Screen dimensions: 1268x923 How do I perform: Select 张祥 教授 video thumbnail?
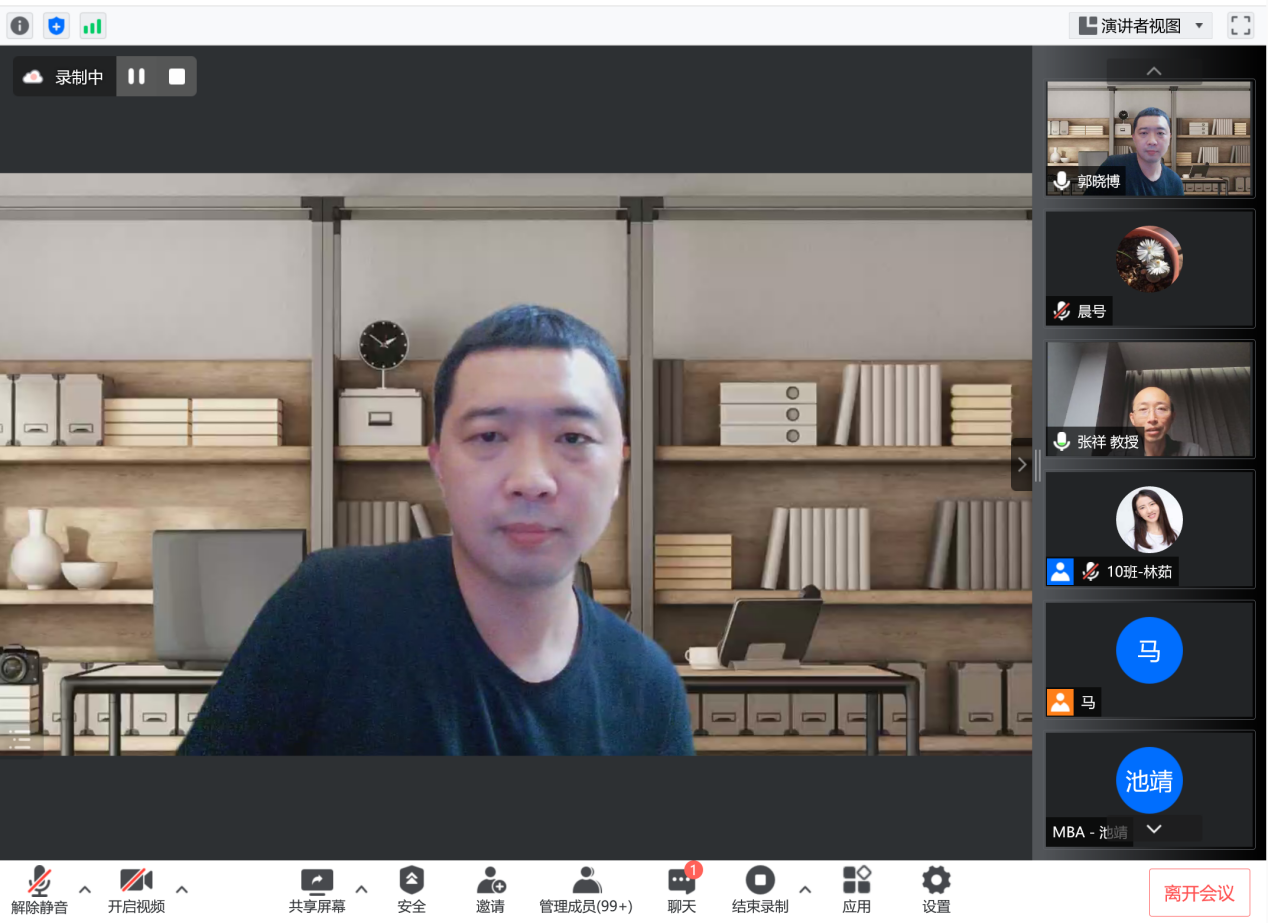(1149, 398)
